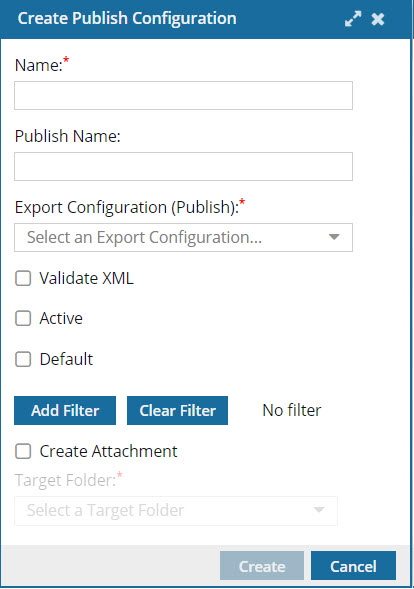Click the Clear Filter button
414x589 pixels.
(x=177, y=410)
